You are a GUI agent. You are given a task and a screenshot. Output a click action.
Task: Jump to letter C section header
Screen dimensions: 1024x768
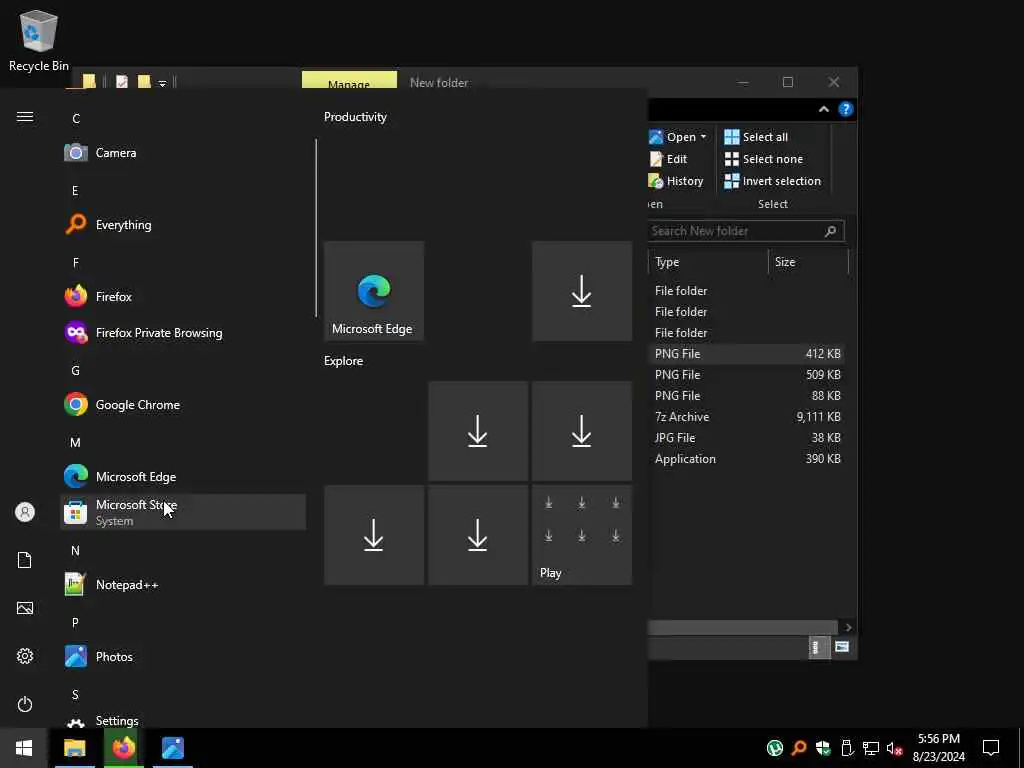[x=76, y=119]
